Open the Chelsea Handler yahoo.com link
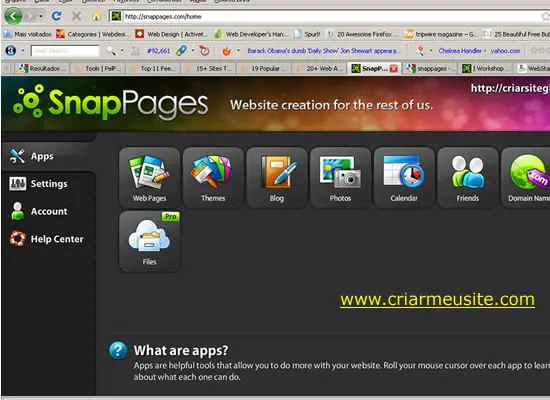Image resolution: width=550 pixels, height=400 pixels. [x=479, y=51]
